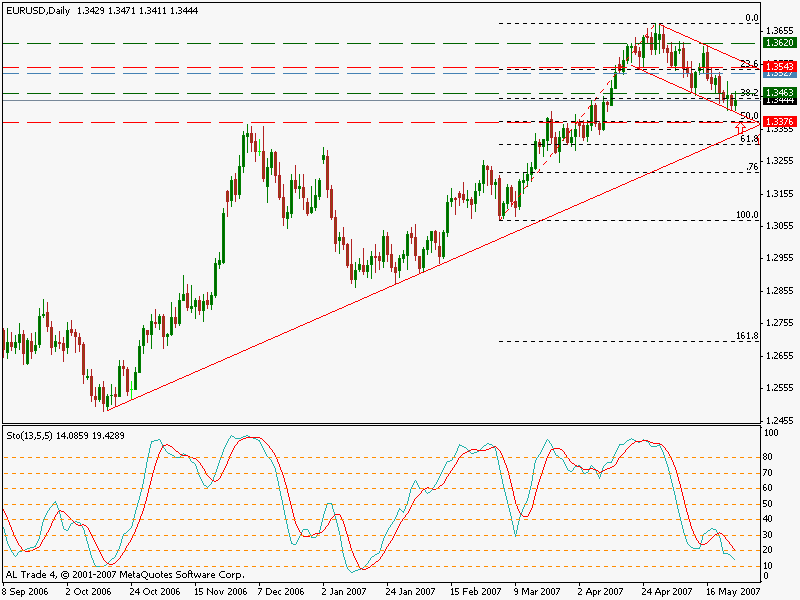Click the 80 level on stochastic scale
Screen dimensions: 800x600
click(770, 457)
